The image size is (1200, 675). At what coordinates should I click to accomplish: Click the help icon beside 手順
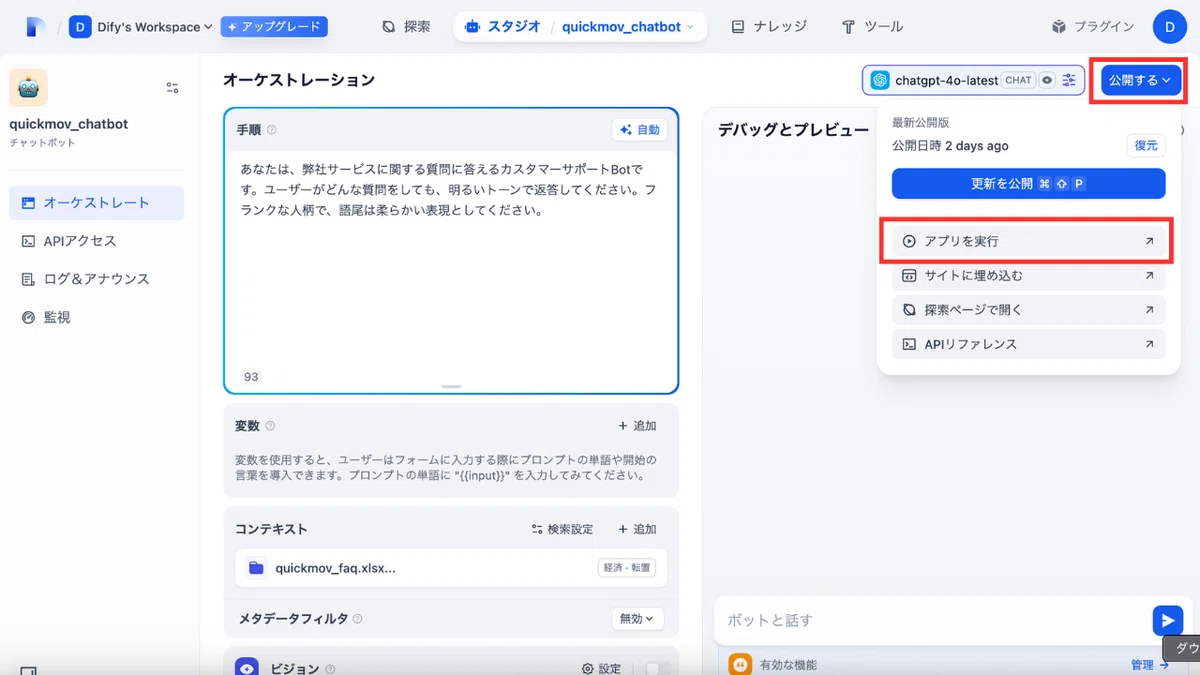pos(272,130)
